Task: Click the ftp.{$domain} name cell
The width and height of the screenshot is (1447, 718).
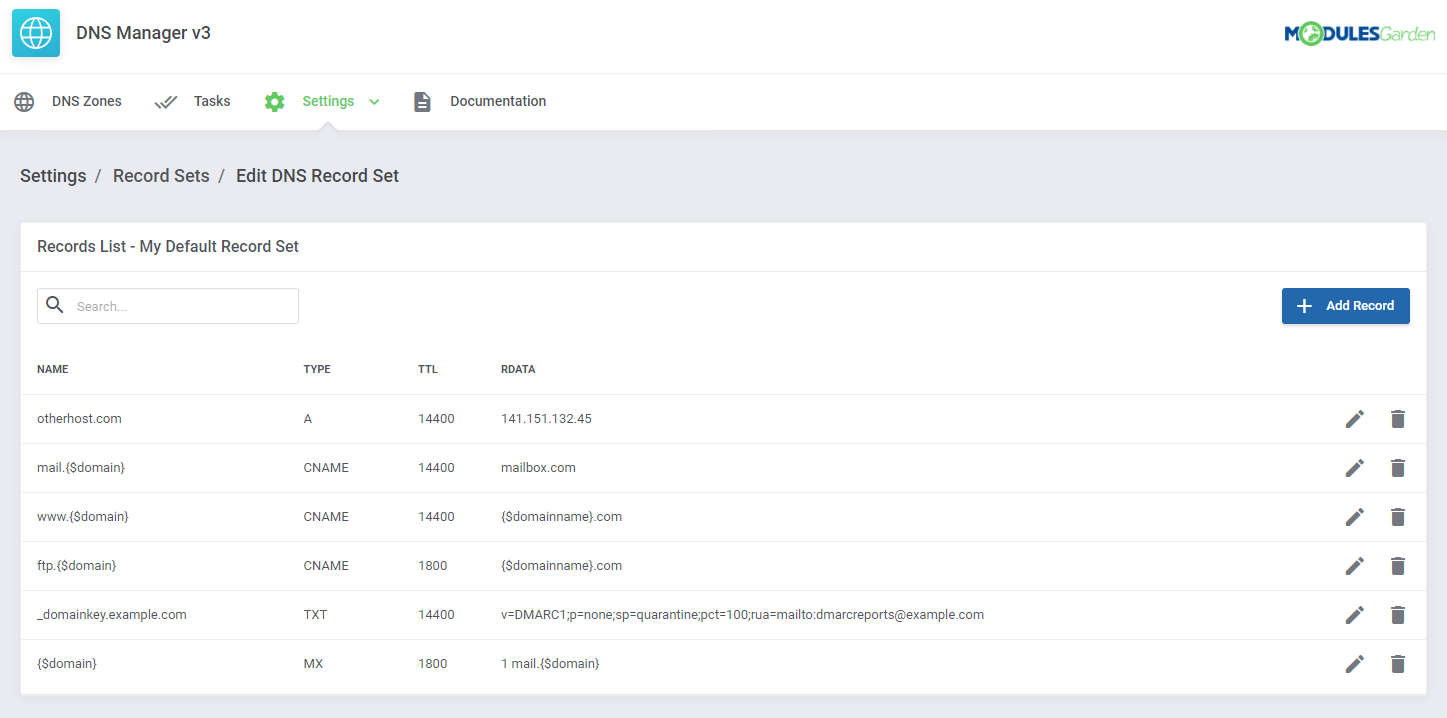Action: point(77,566)
